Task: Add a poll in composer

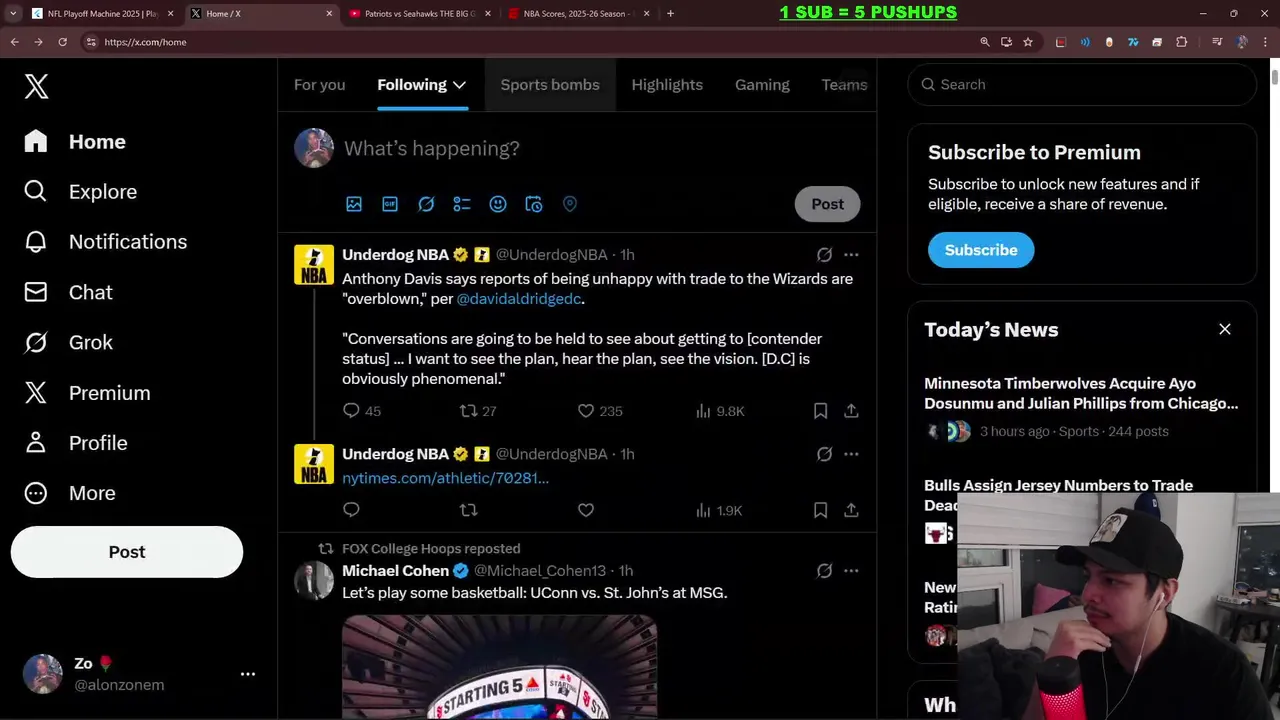Action: (x=462, y=204)
